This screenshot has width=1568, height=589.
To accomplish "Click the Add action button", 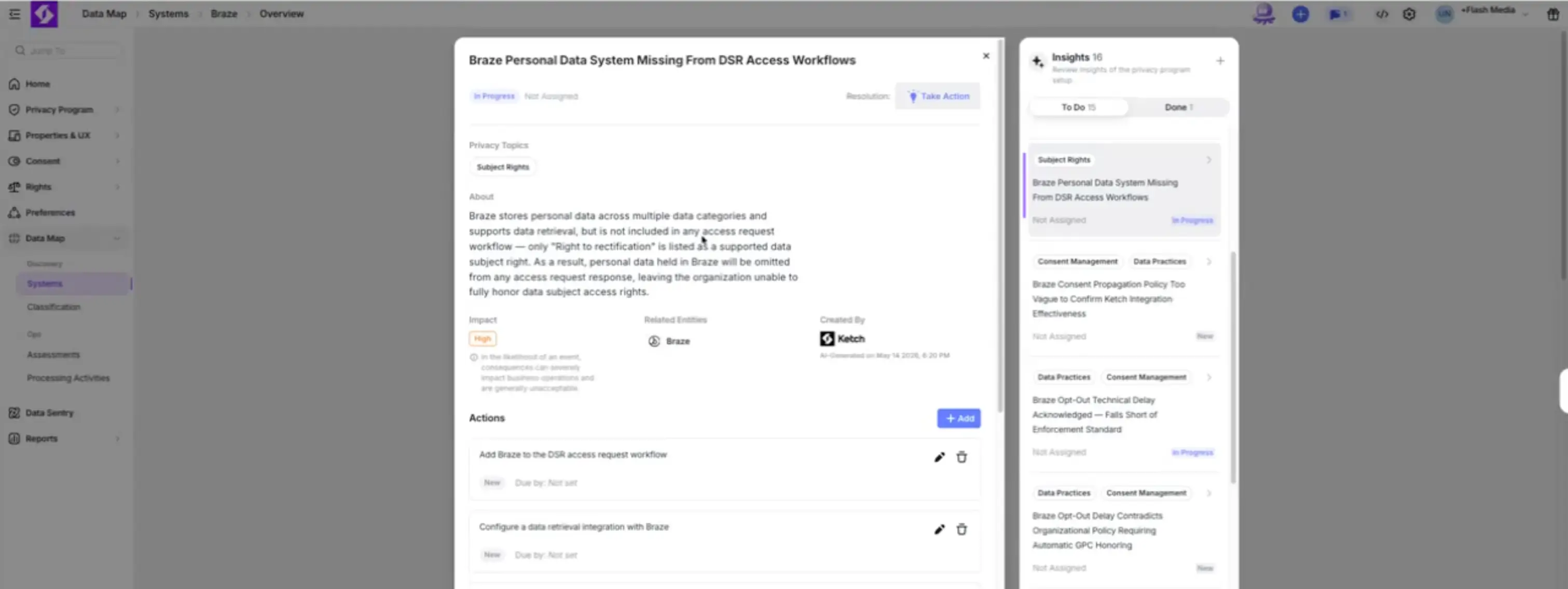I will (x=959, y=418).
